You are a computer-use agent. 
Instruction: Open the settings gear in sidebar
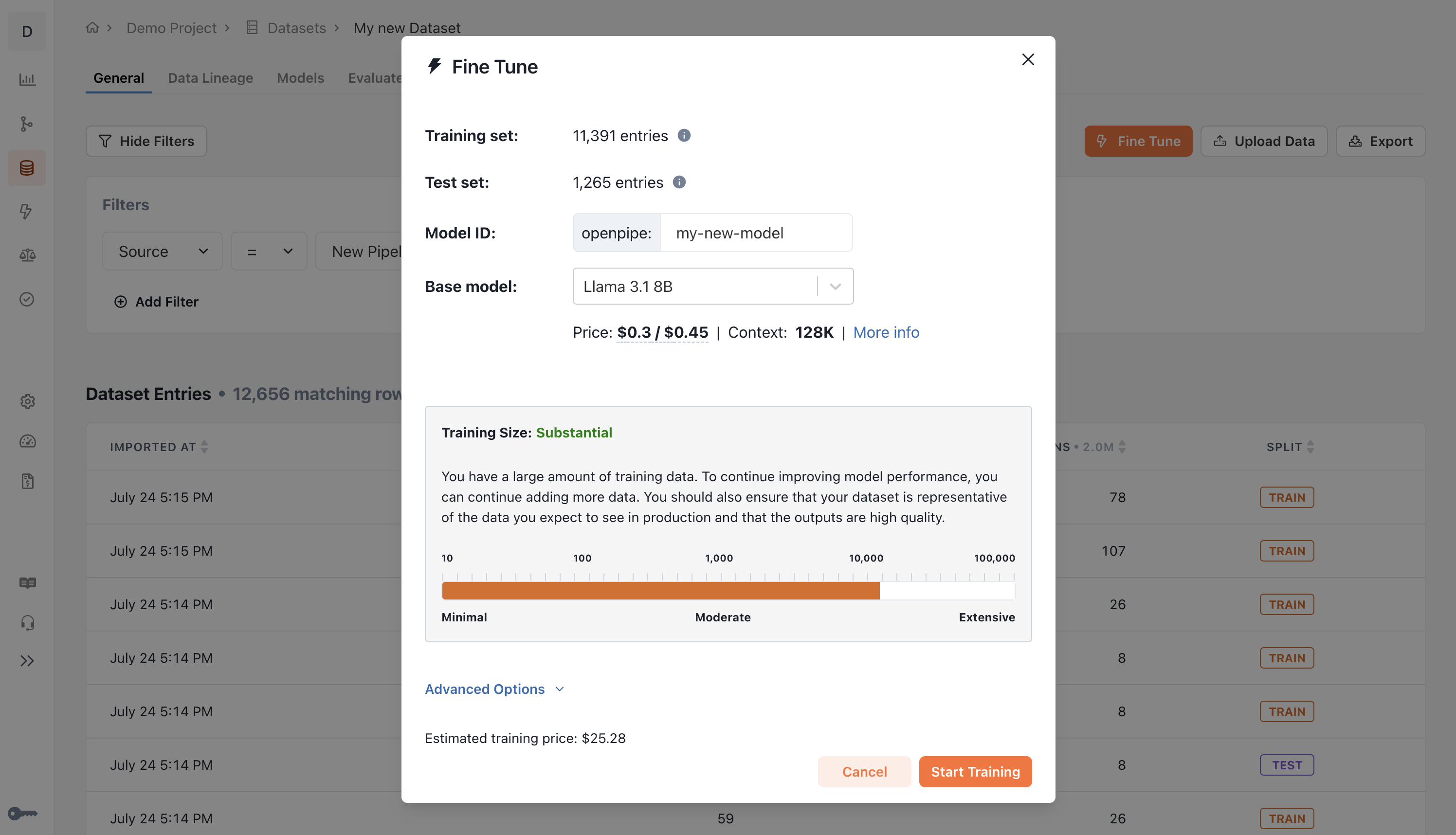pyautogui.click(x=27, y=401)
